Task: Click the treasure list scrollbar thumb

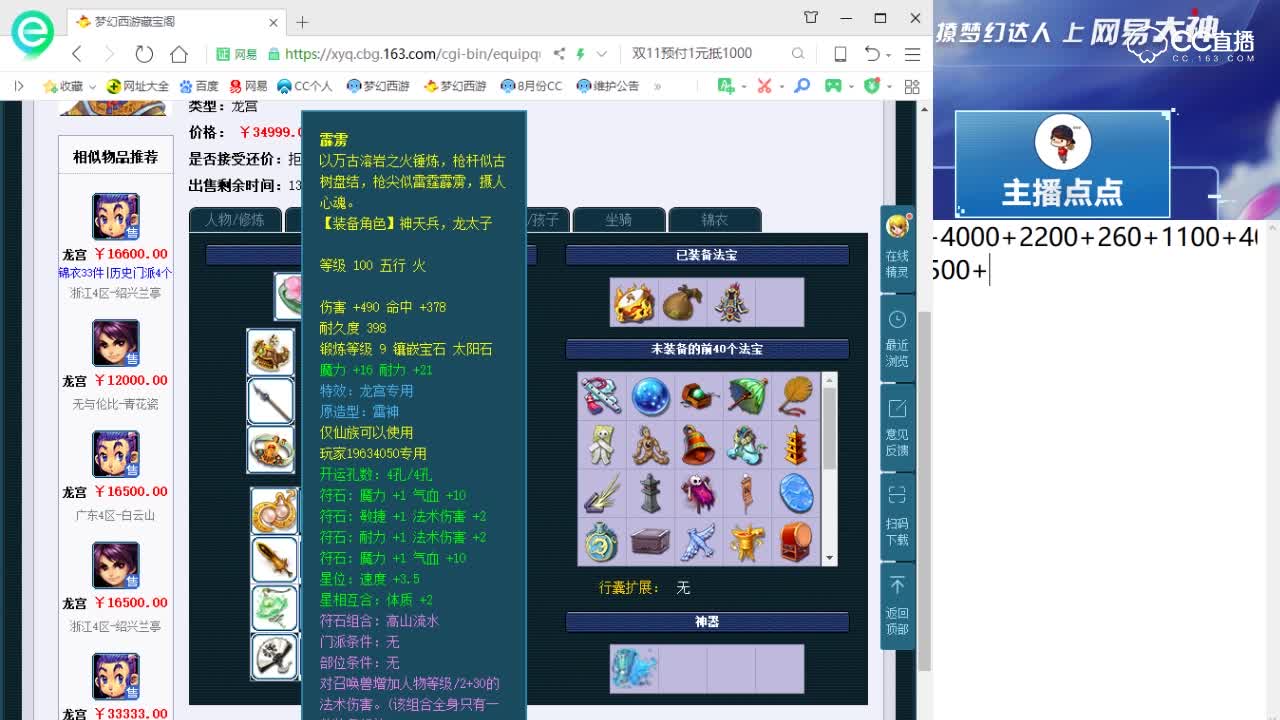Action: pos(829,429)
